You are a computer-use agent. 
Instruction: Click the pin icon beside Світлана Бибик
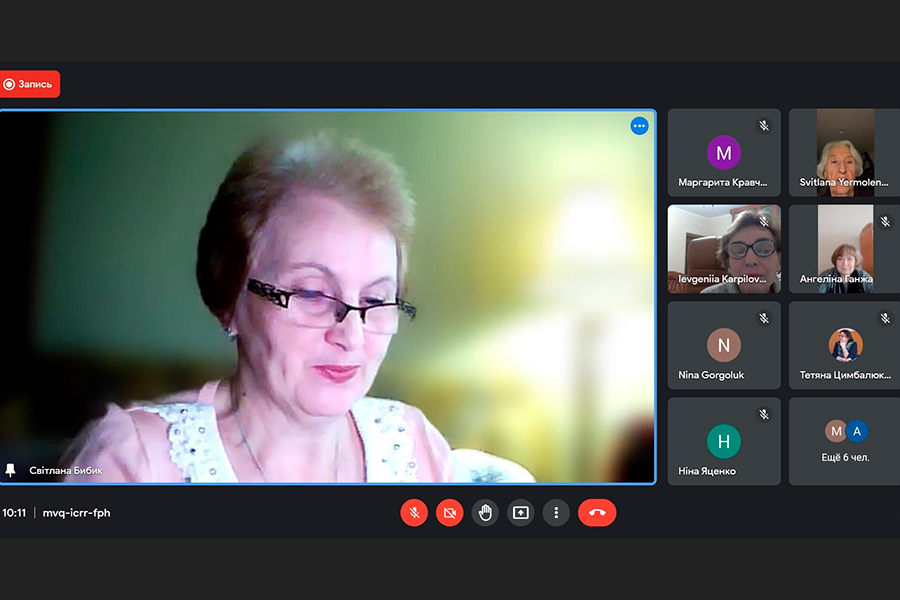[10, 470]
